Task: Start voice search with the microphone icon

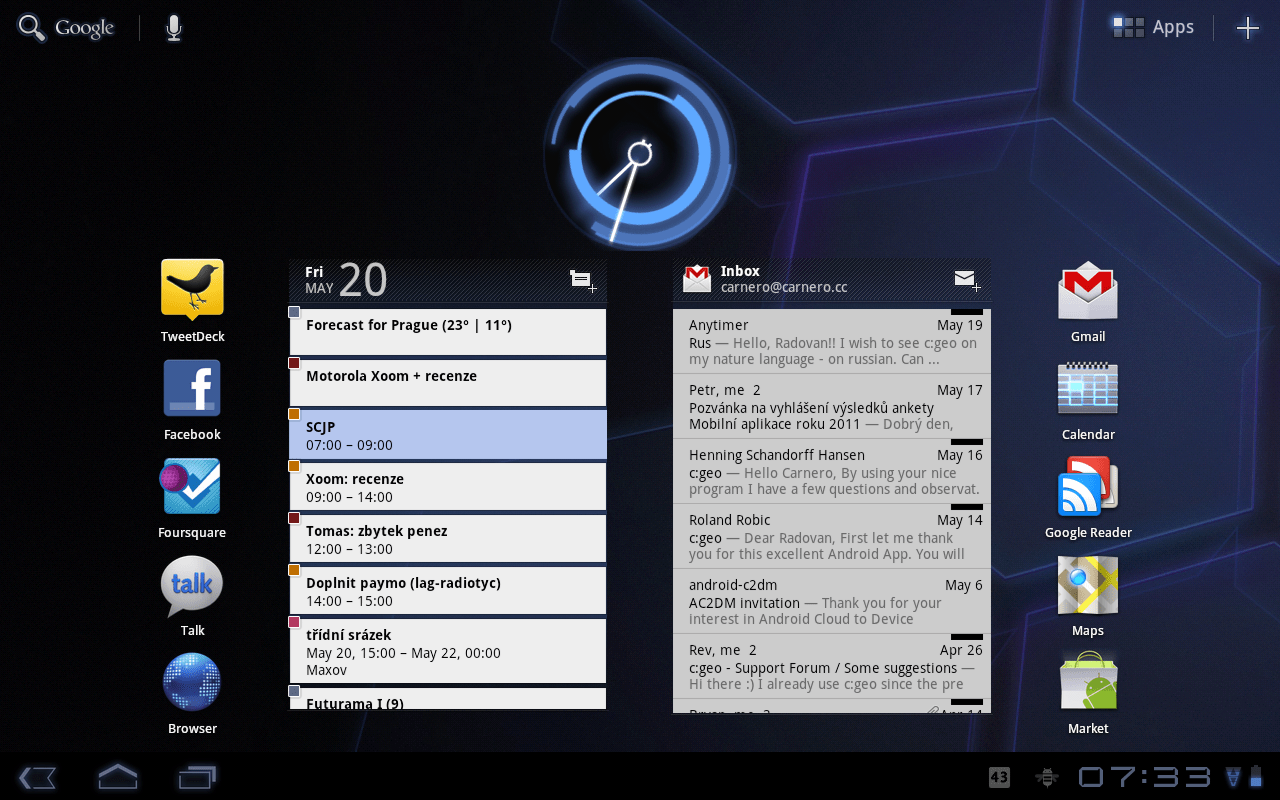Action: (174, 28)
